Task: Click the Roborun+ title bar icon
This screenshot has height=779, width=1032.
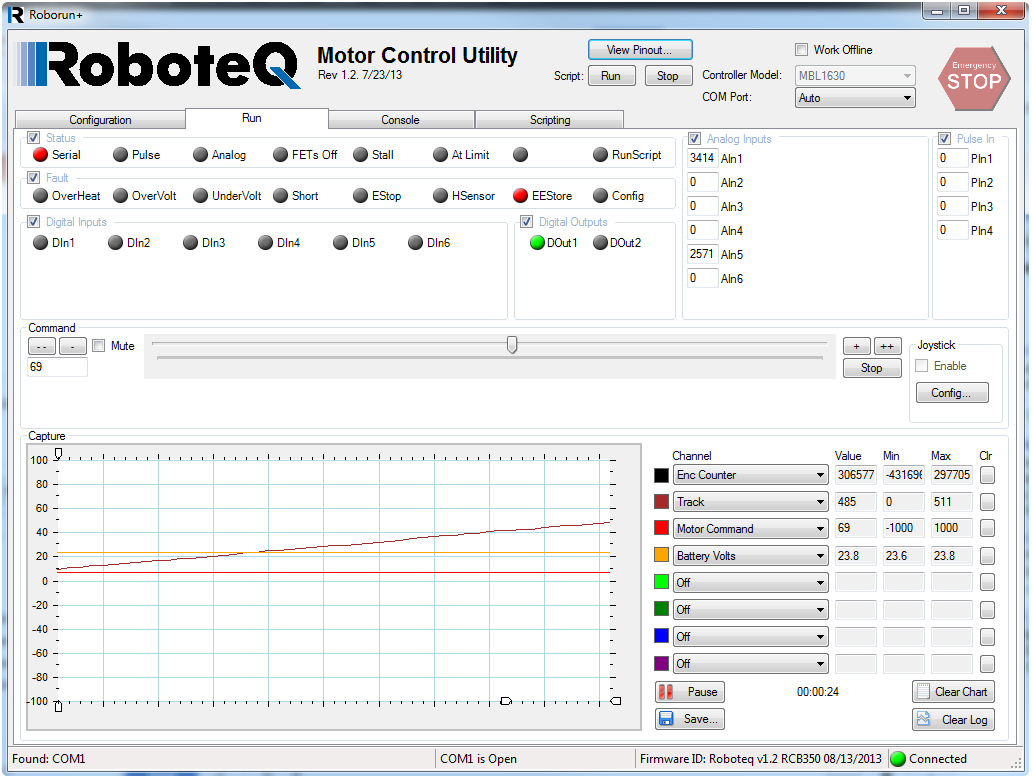Action: pos(16,14)
